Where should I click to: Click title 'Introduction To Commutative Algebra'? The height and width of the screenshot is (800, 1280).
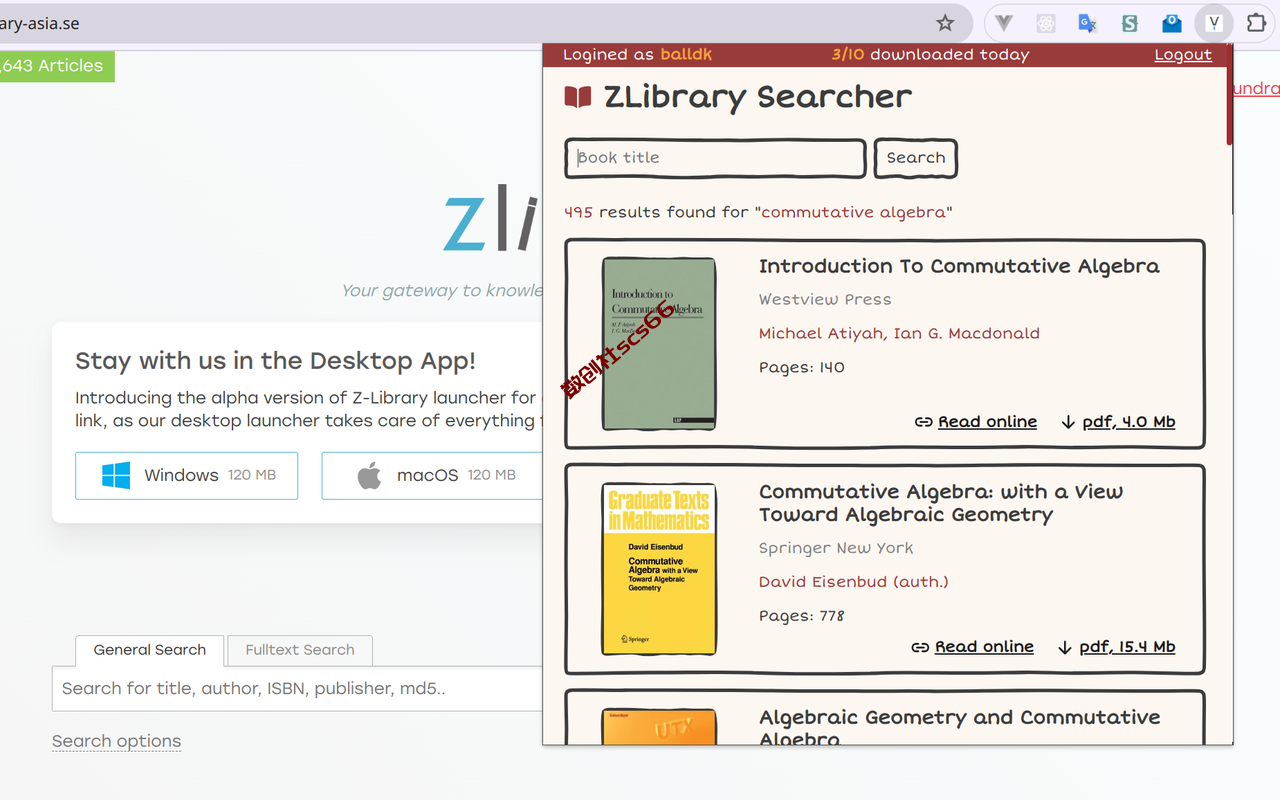click(x=959, y=266)
